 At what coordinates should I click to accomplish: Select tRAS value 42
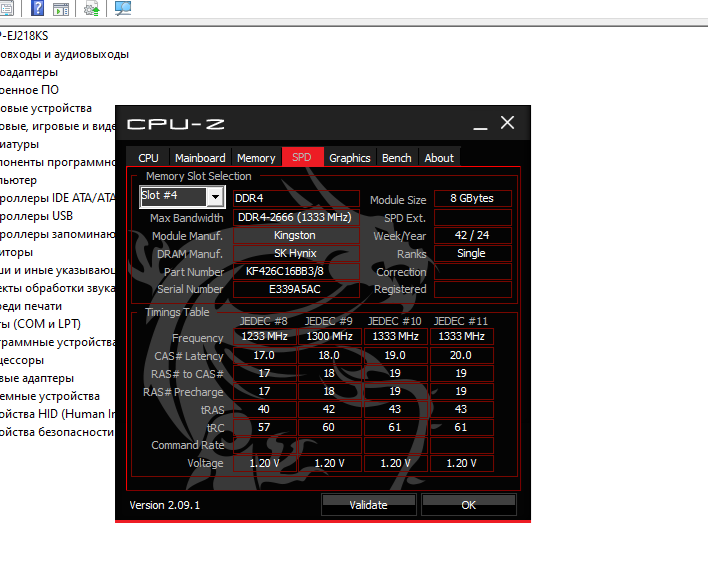pyautogui.click(x=330, y=409)
